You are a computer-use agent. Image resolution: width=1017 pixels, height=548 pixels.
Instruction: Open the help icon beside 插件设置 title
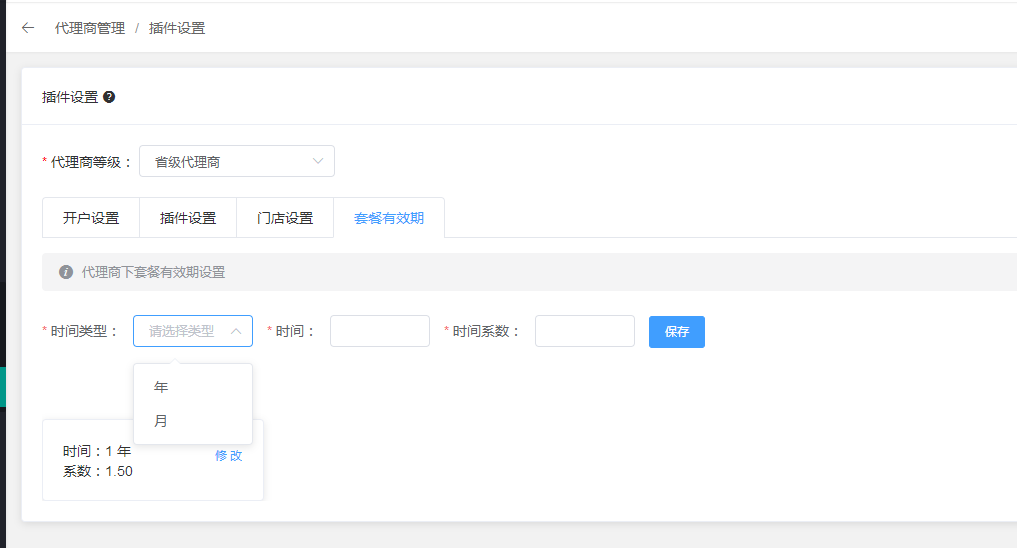(x=109, y=97)
